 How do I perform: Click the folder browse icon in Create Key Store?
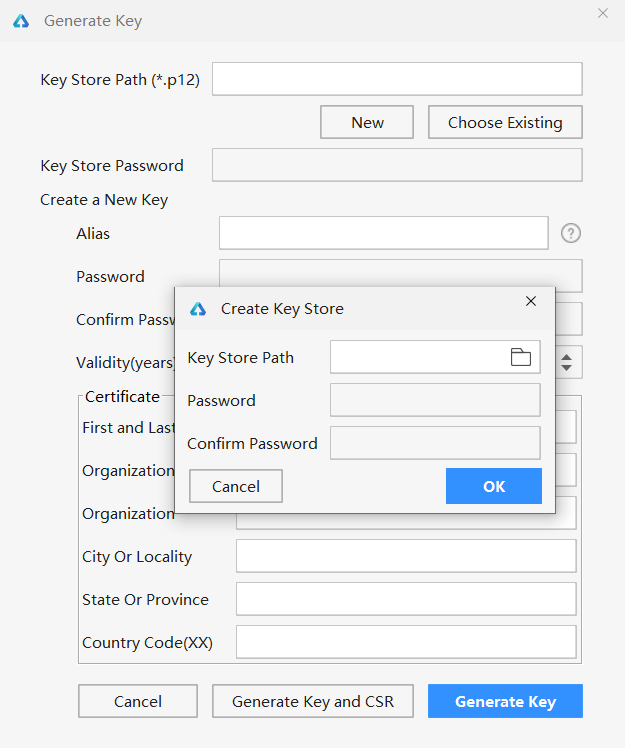520,357
